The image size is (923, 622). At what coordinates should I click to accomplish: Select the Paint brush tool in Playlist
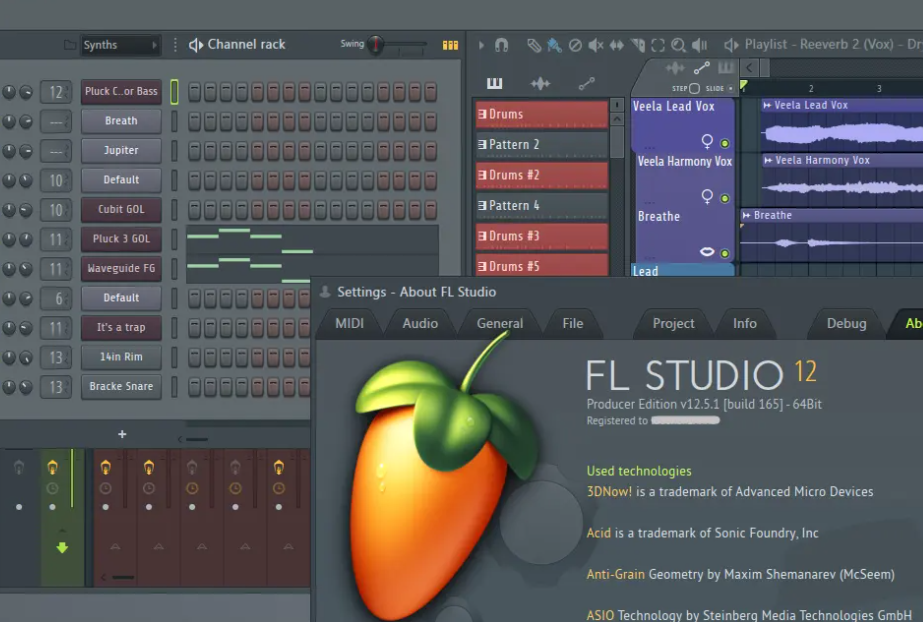(554, 45)
